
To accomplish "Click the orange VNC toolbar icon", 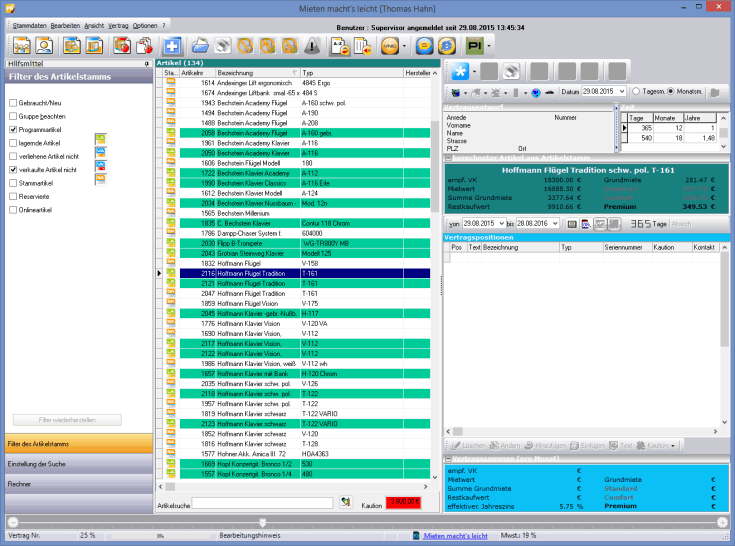I will pos(390,46).
